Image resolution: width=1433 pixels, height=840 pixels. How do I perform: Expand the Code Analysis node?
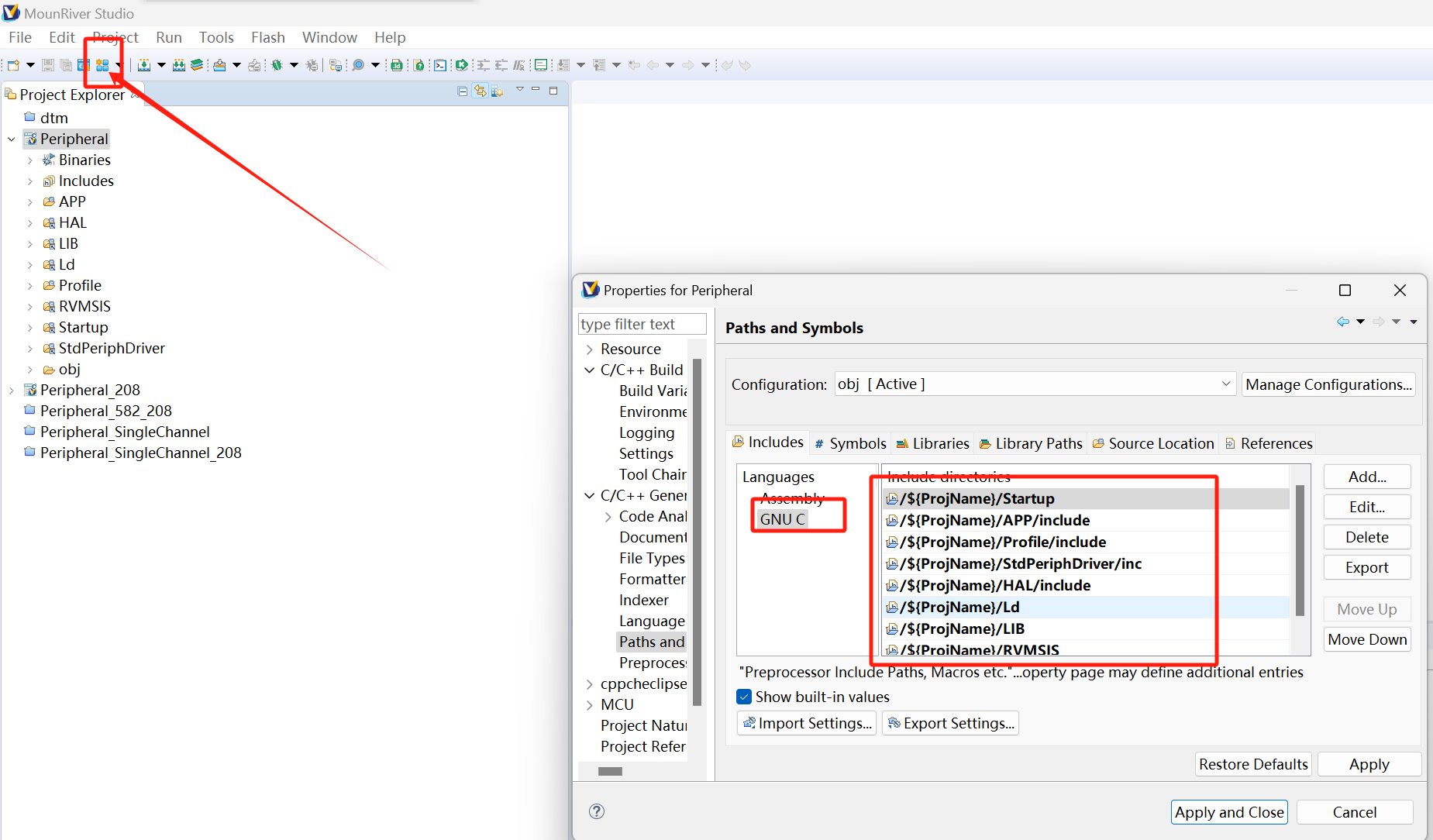[608, 517]
